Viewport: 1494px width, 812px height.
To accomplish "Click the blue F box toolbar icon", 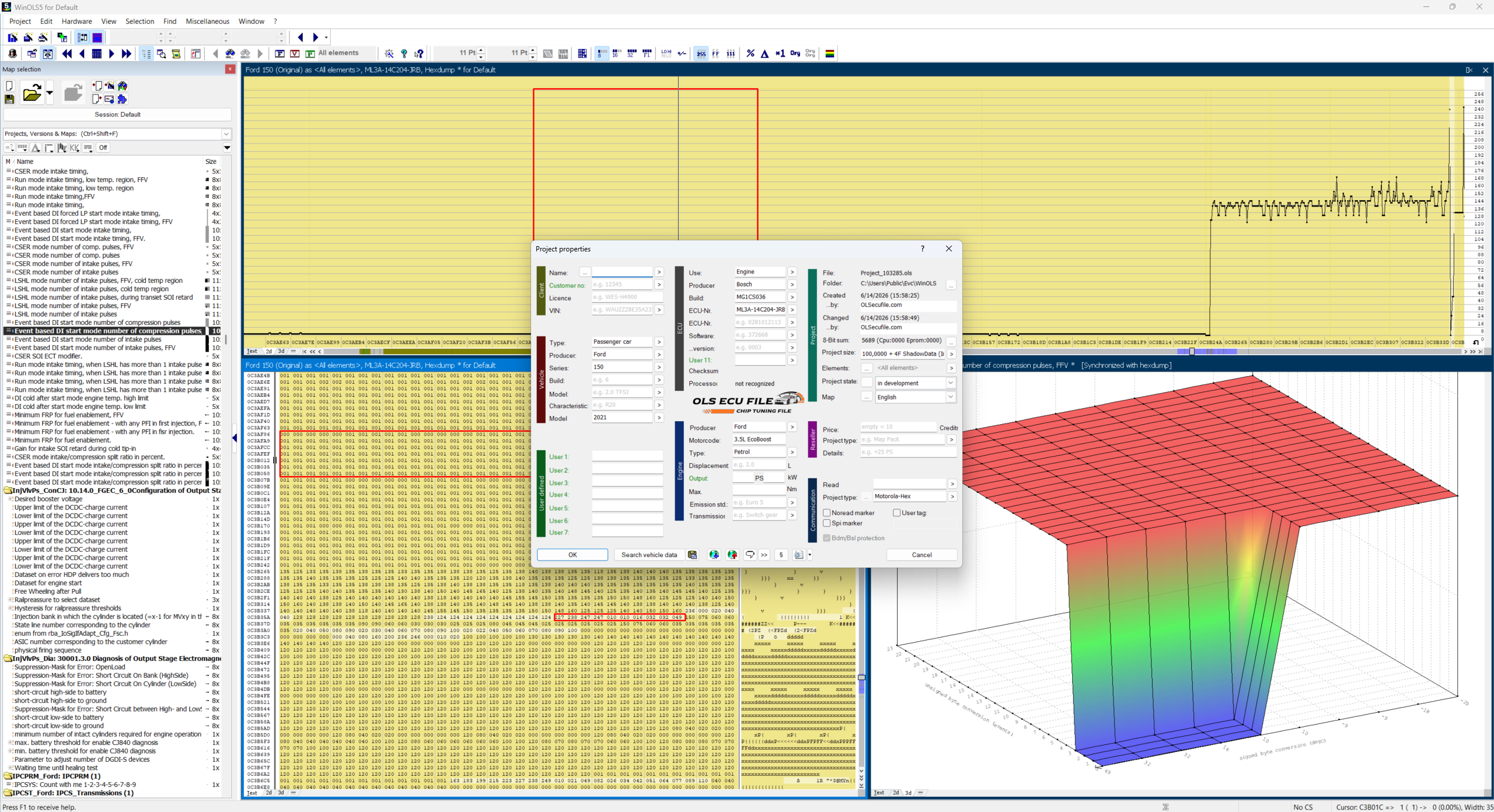I will tap(280, 54).
